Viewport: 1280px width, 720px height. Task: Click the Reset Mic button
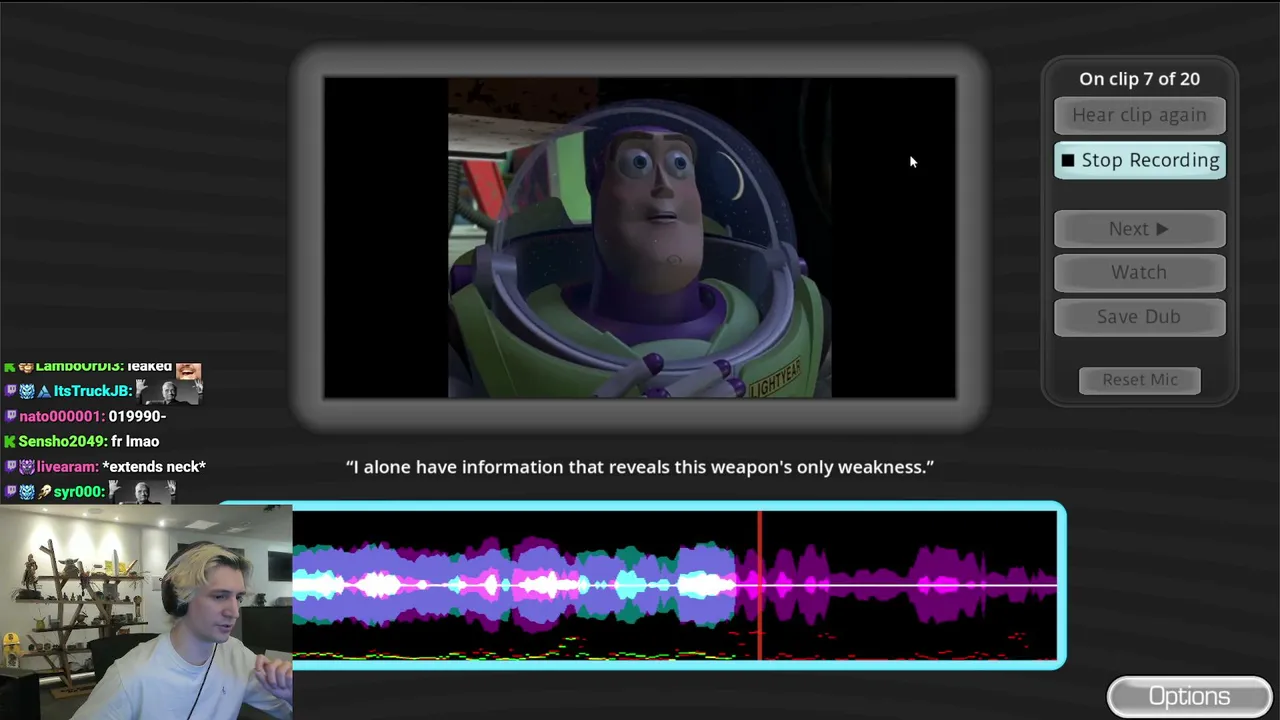pyautogui.click(x=1140, y=380)
